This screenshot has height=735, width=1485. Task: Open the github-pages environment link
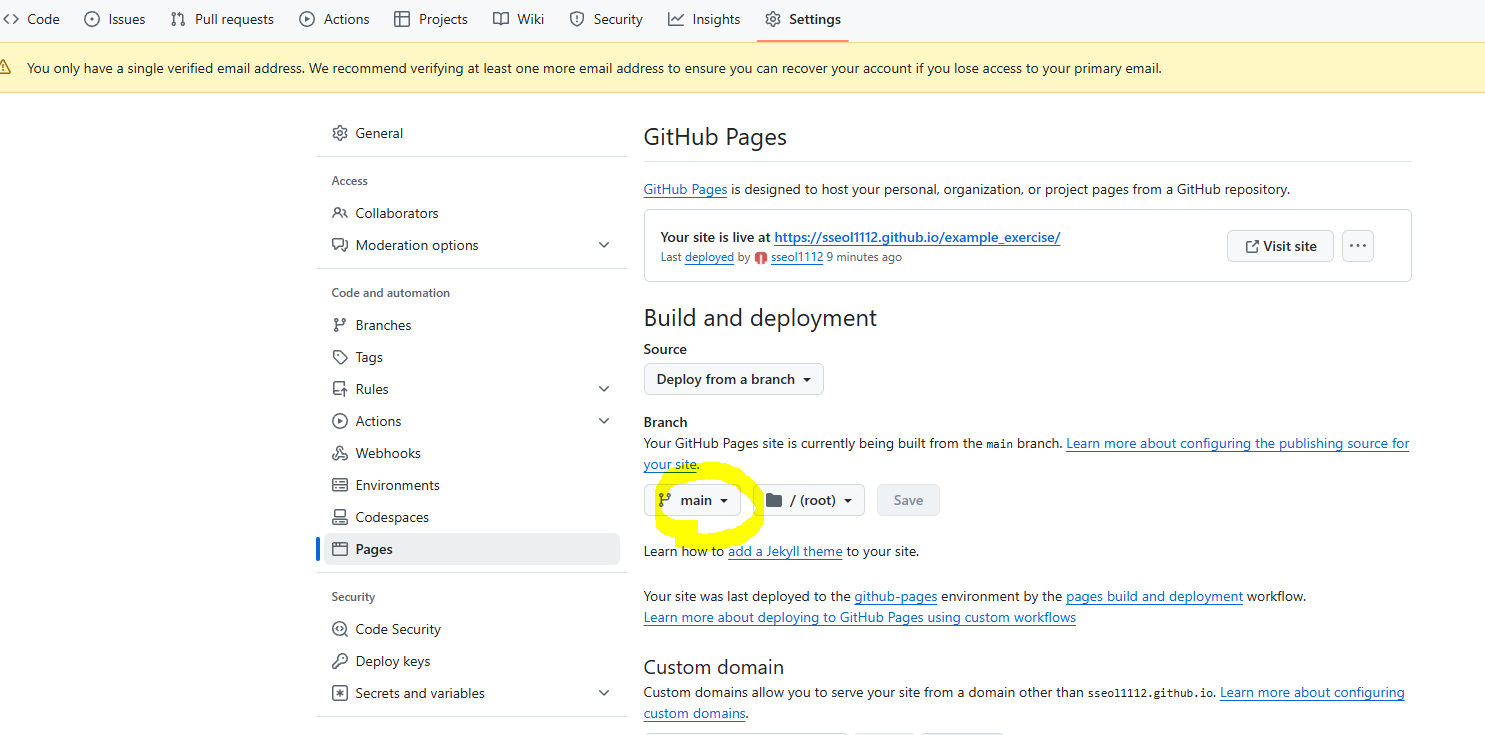tap(895, 596)
